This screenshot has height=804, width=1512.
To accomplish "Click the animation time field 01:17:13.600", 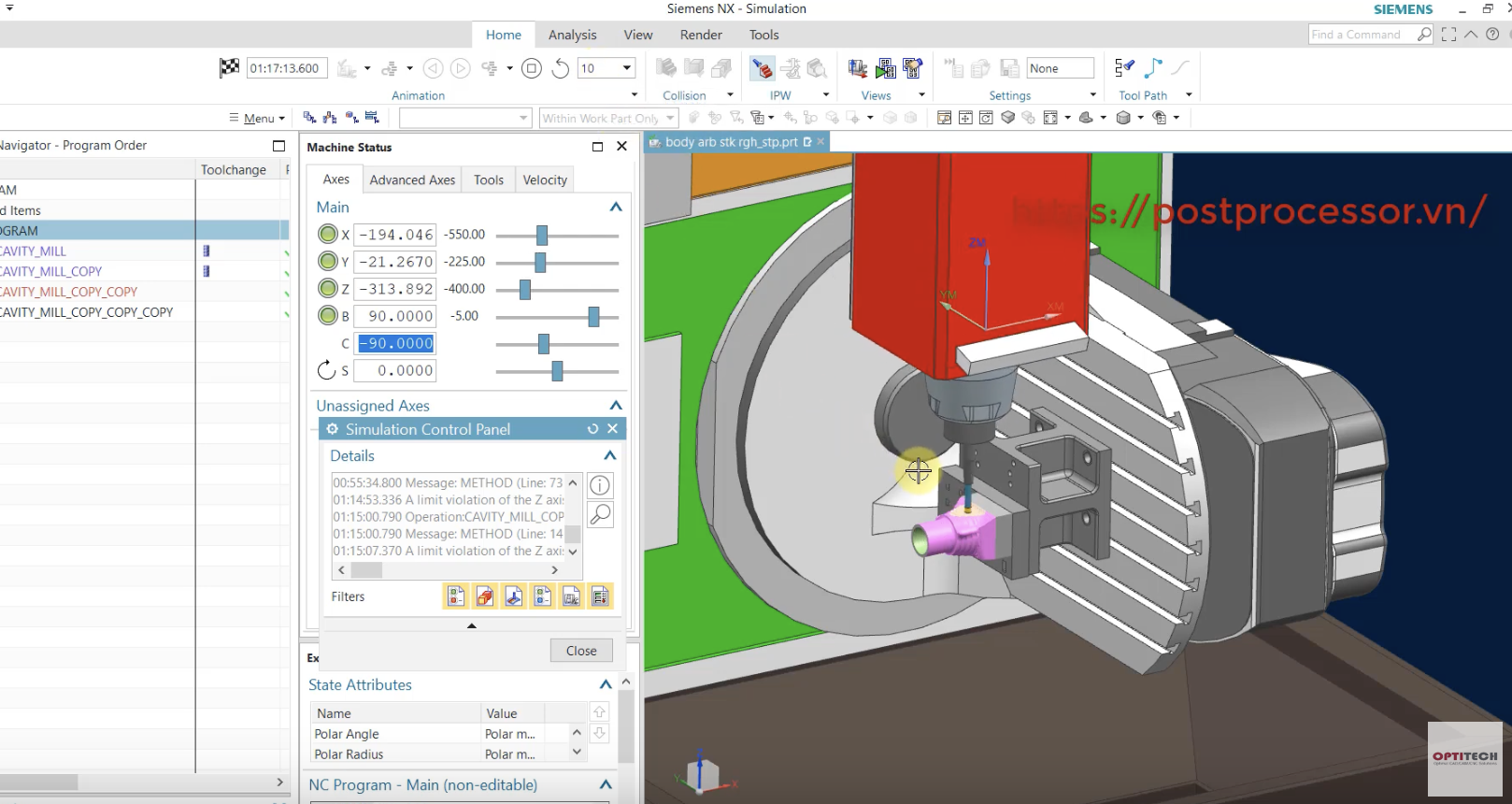I will (286, 68).
